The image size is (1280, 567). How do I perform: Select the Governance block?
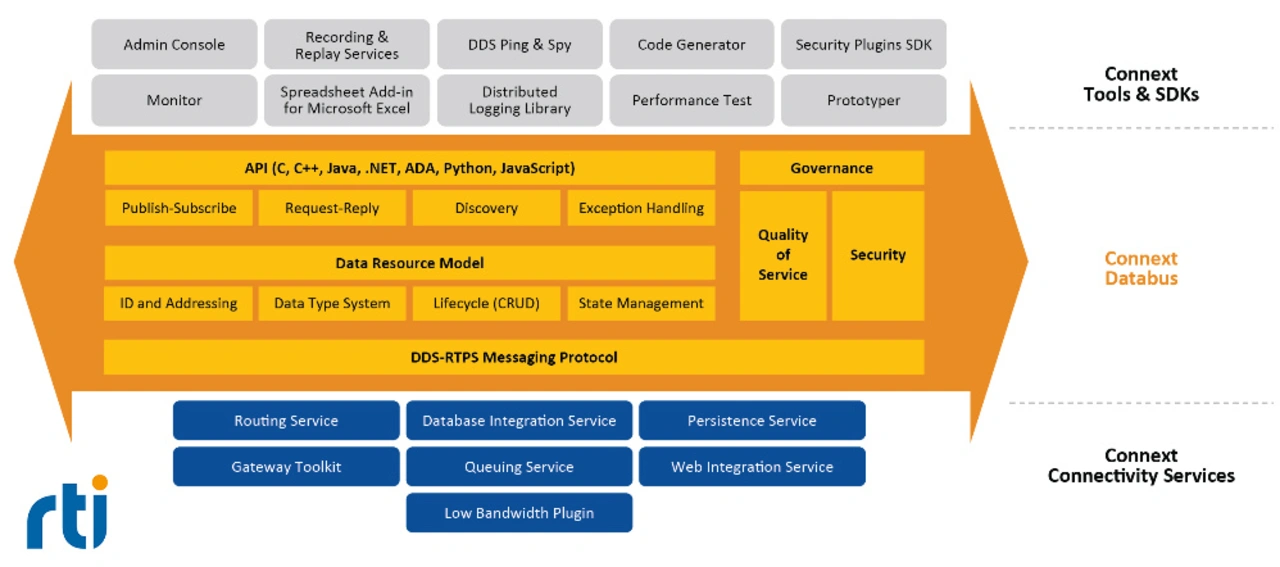click(832, 168)
